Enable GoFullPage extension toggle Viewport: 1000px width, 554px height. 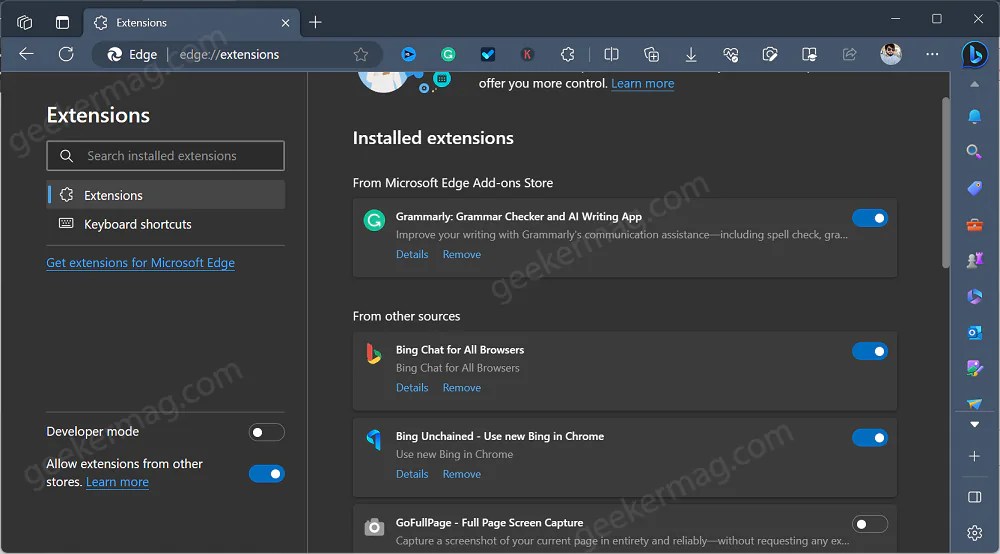(870, 524)
